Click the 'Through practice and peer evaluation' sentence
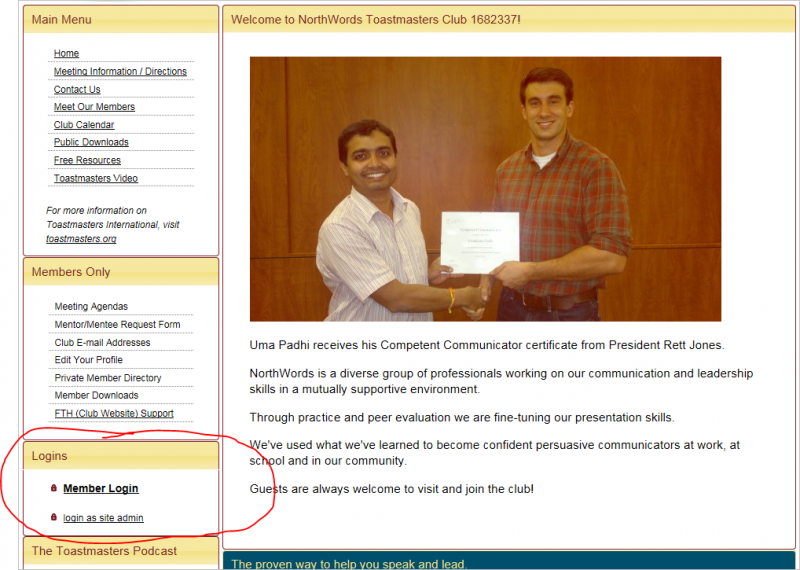Image resolution: width=800 pixels, height=570 pixels. click(462, 417)
